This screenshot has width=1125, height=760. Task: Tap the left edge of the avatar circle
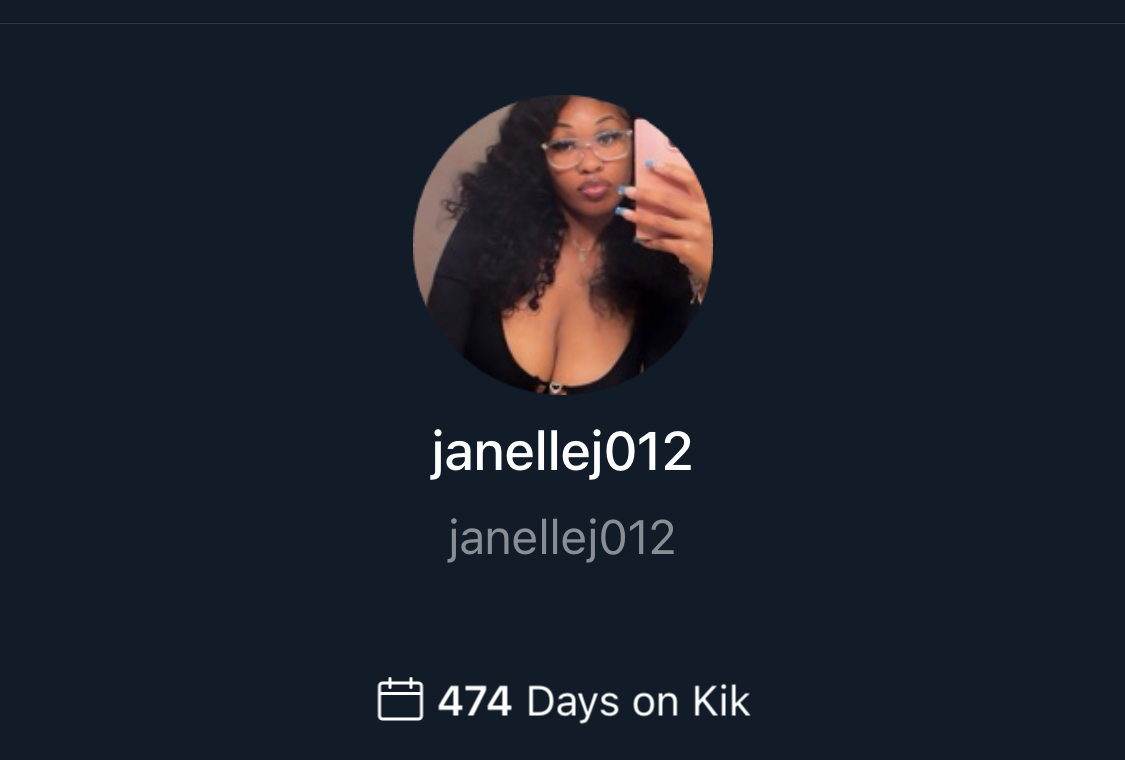coord(415,245)
